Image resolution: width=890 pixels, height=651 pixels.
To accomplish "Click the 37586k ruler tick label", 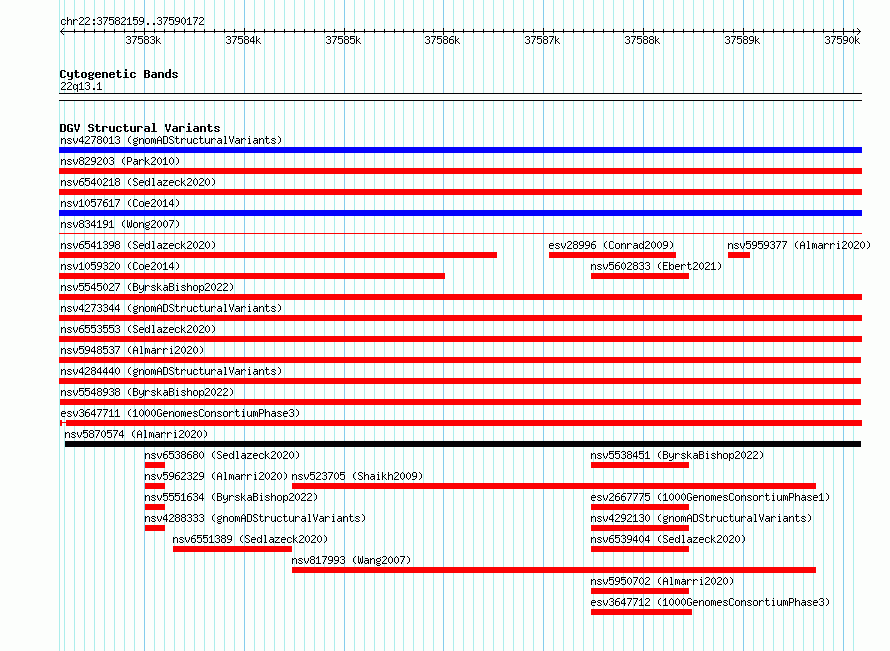I will click(442, 40).
